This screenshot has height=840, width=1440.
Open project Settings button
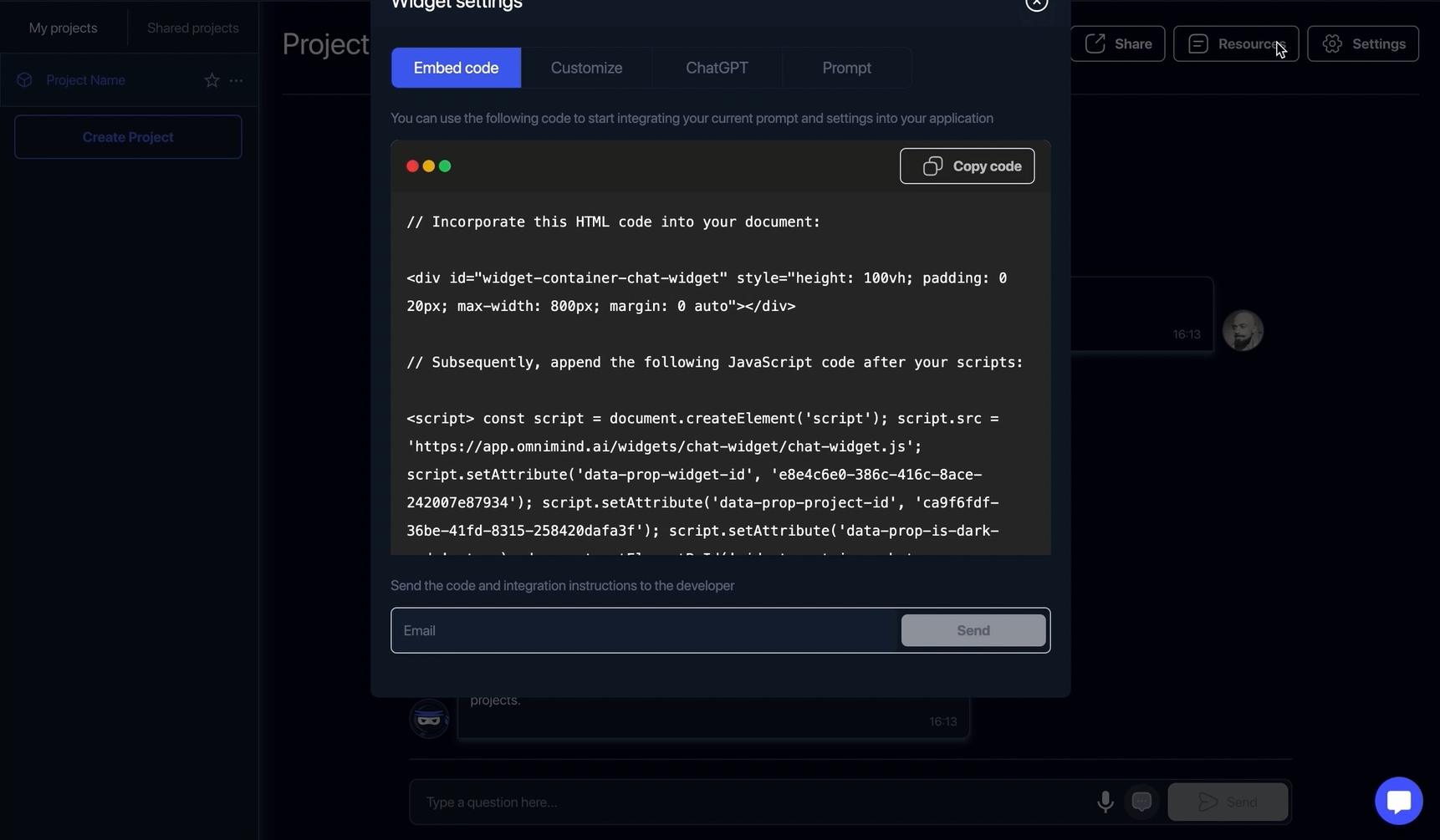1363,43
